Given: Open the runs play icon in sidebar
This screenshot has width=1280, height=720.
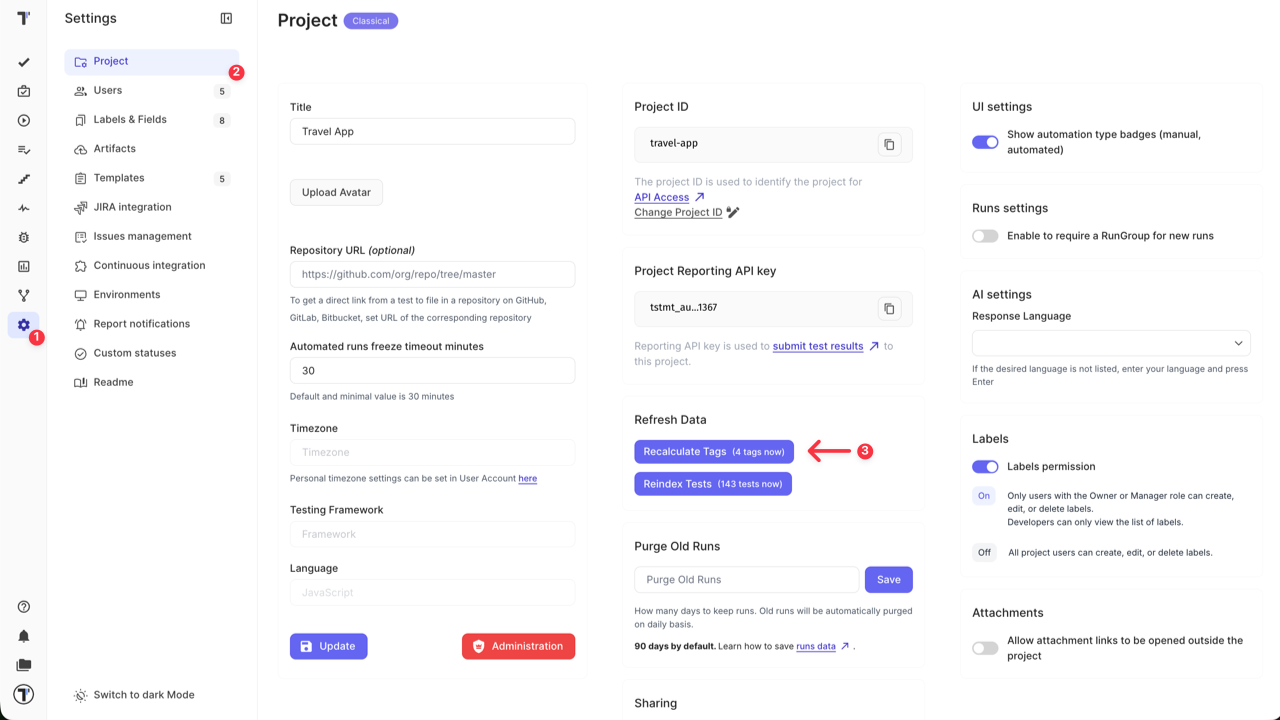Looking at the screenshot, I should tap(24, 120).
